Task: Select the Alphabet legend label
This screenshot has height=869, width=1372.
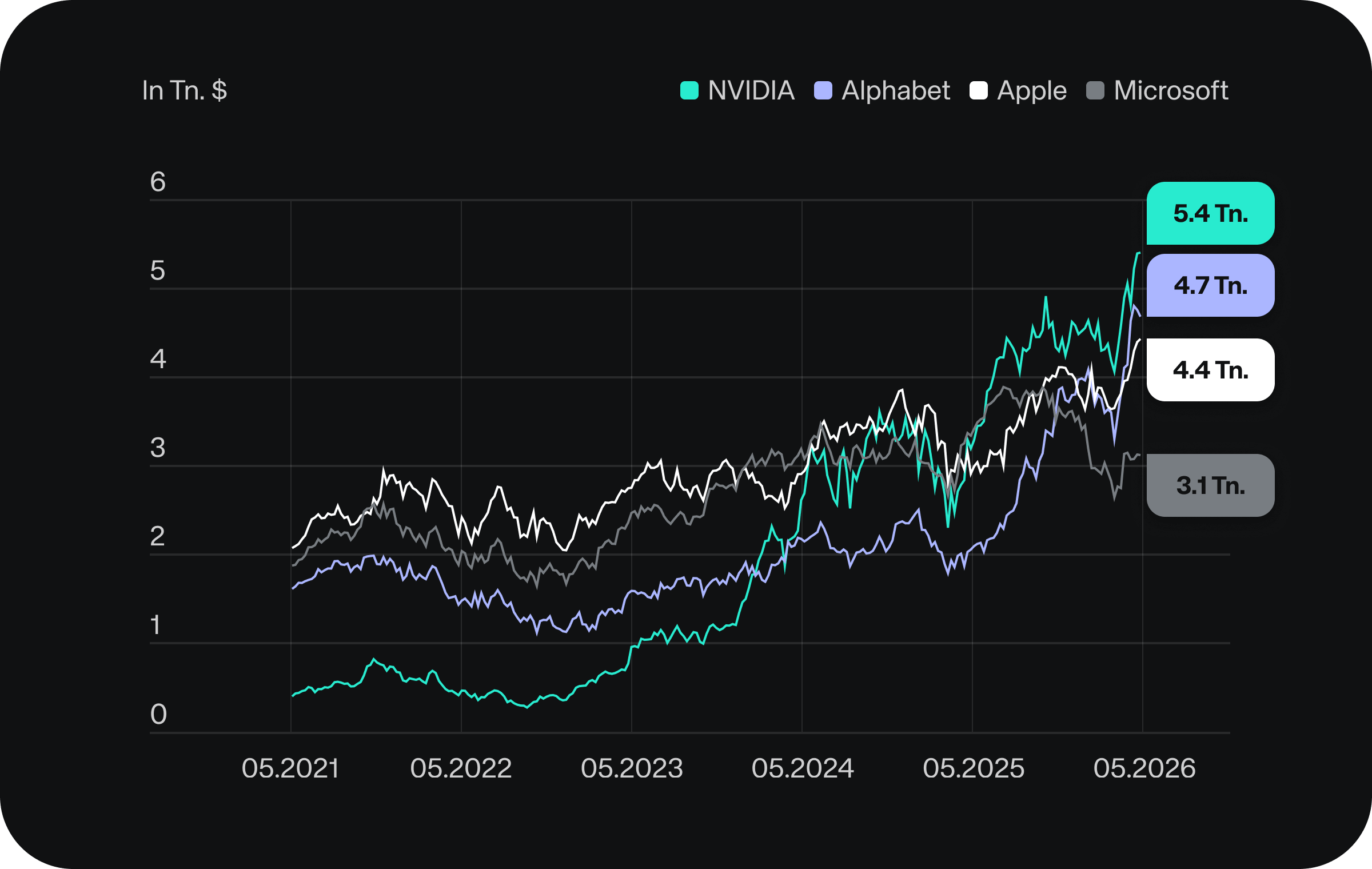Action: pyautogui.click(x=896, y=90)
